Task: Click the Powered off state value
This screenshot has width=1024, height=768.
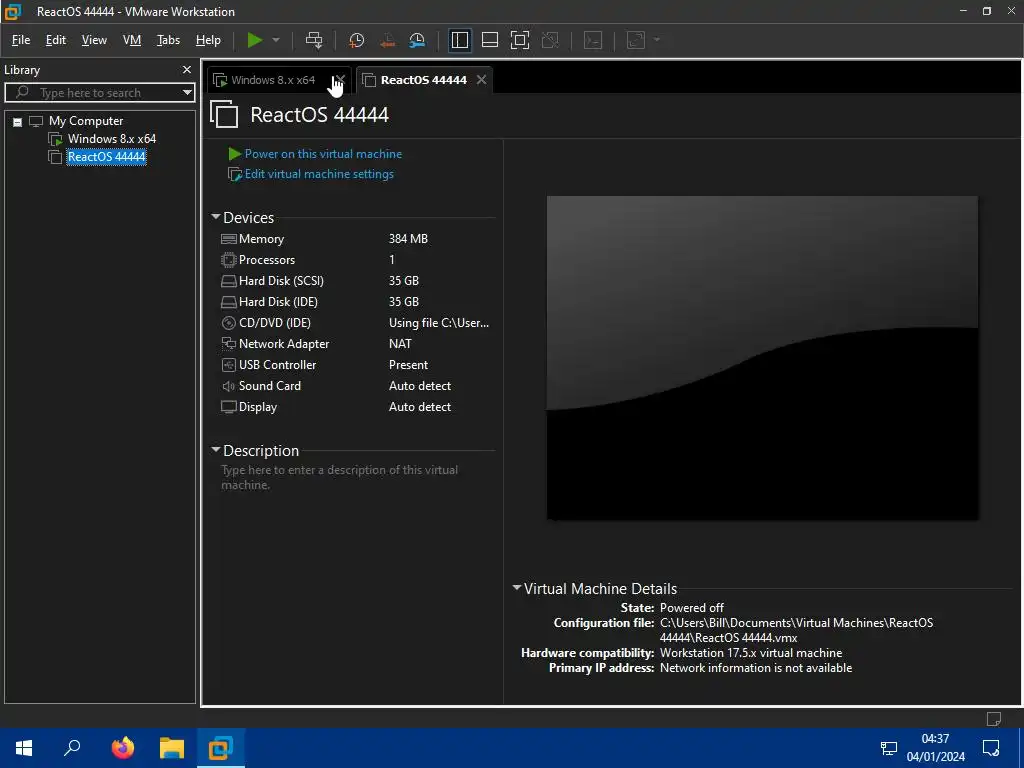Action: point(692,608)
